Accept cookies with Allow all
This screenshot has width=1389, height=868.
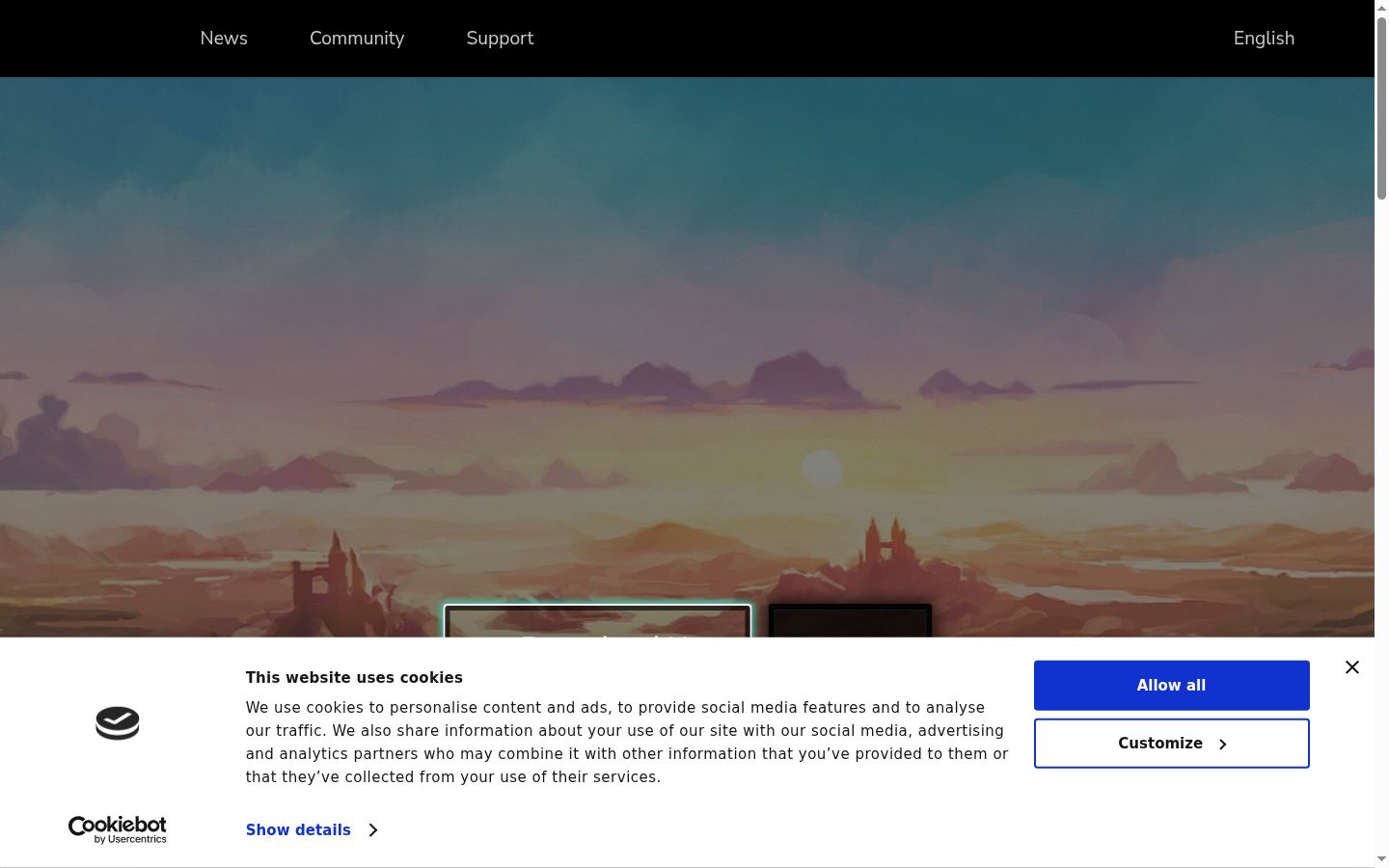1172,686
